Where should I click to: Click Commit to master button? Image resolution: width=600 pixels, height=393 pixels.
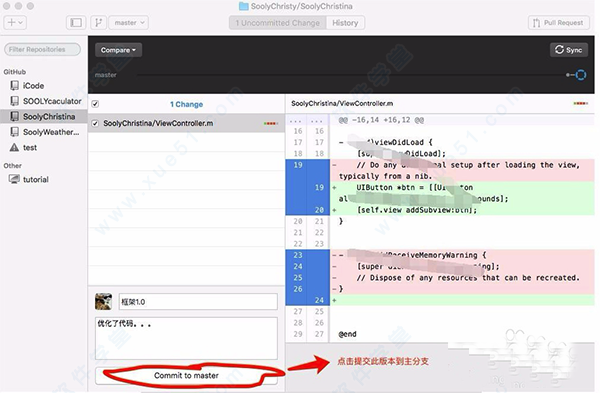[x=186, y=375]
